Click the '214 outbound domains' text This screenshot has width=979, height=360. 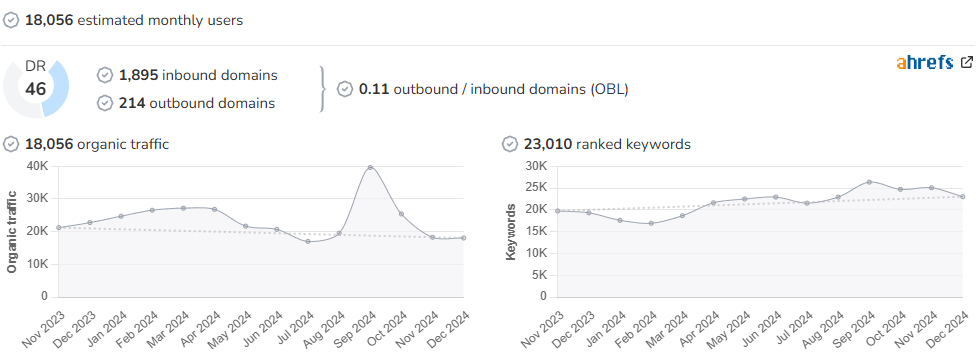click(x=197, y=103)
